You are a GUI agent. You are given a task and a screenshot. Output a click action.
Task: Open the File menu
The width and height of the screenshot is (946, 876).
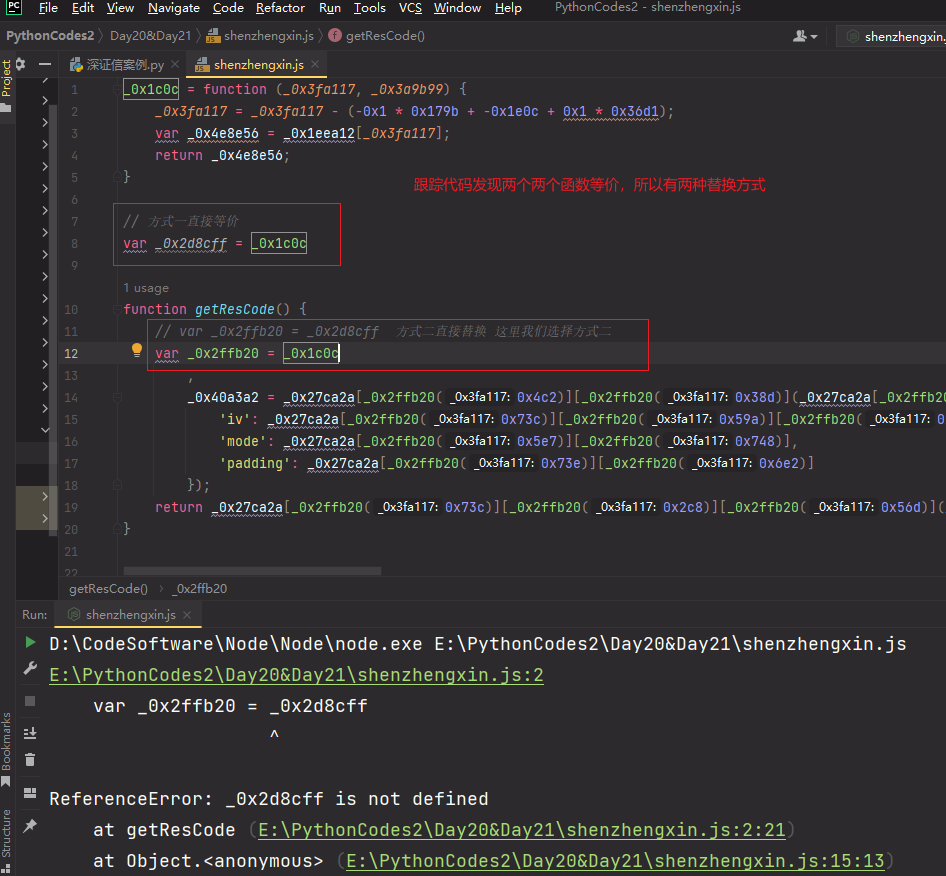[x=48, y=8]
